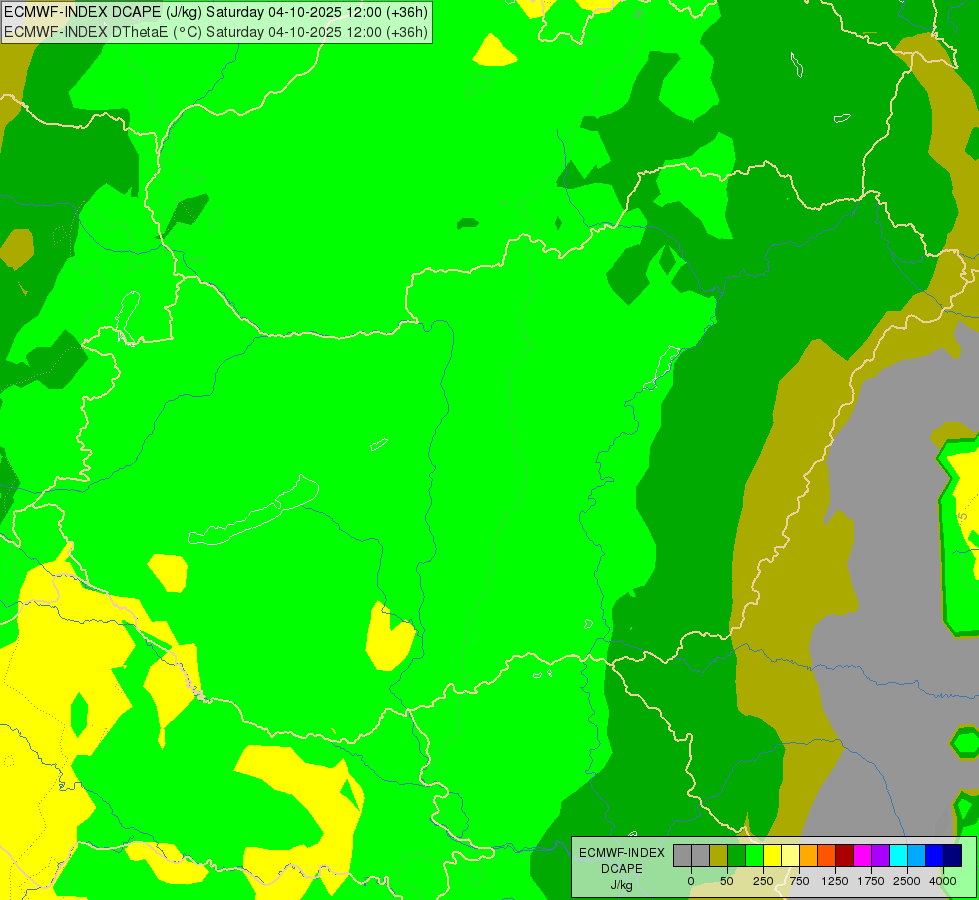979x900 pixels.
Task: Click the legend value 250
Action: coord(763,881)
